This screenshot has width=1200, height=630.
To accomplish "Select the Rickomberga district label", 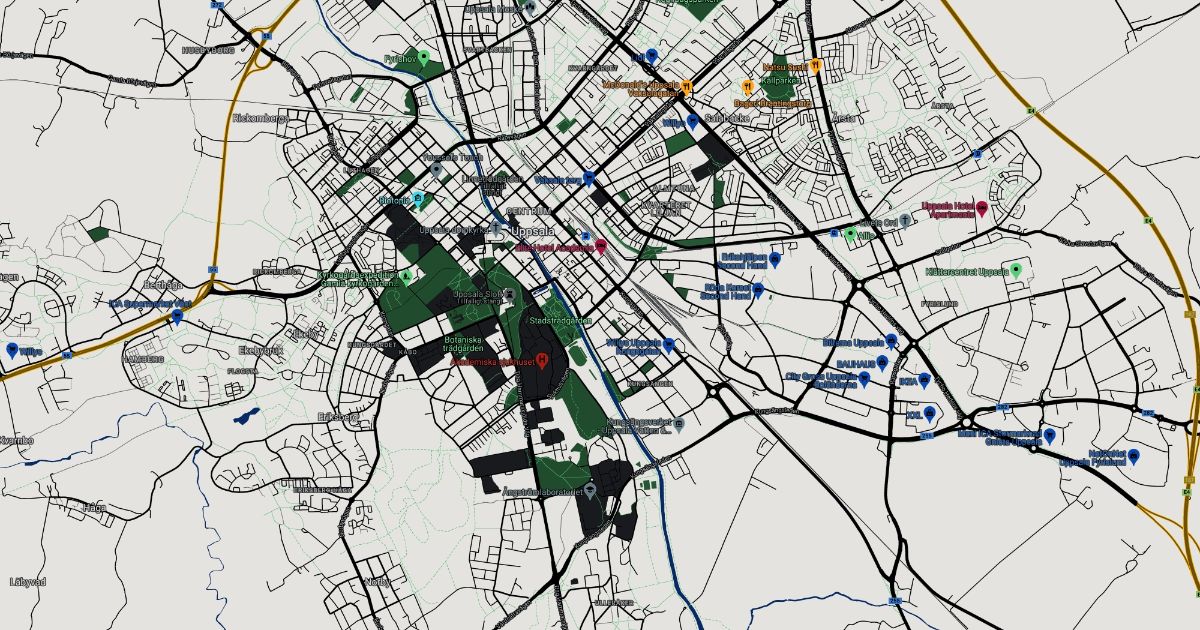I will click(x=260, y=117).
